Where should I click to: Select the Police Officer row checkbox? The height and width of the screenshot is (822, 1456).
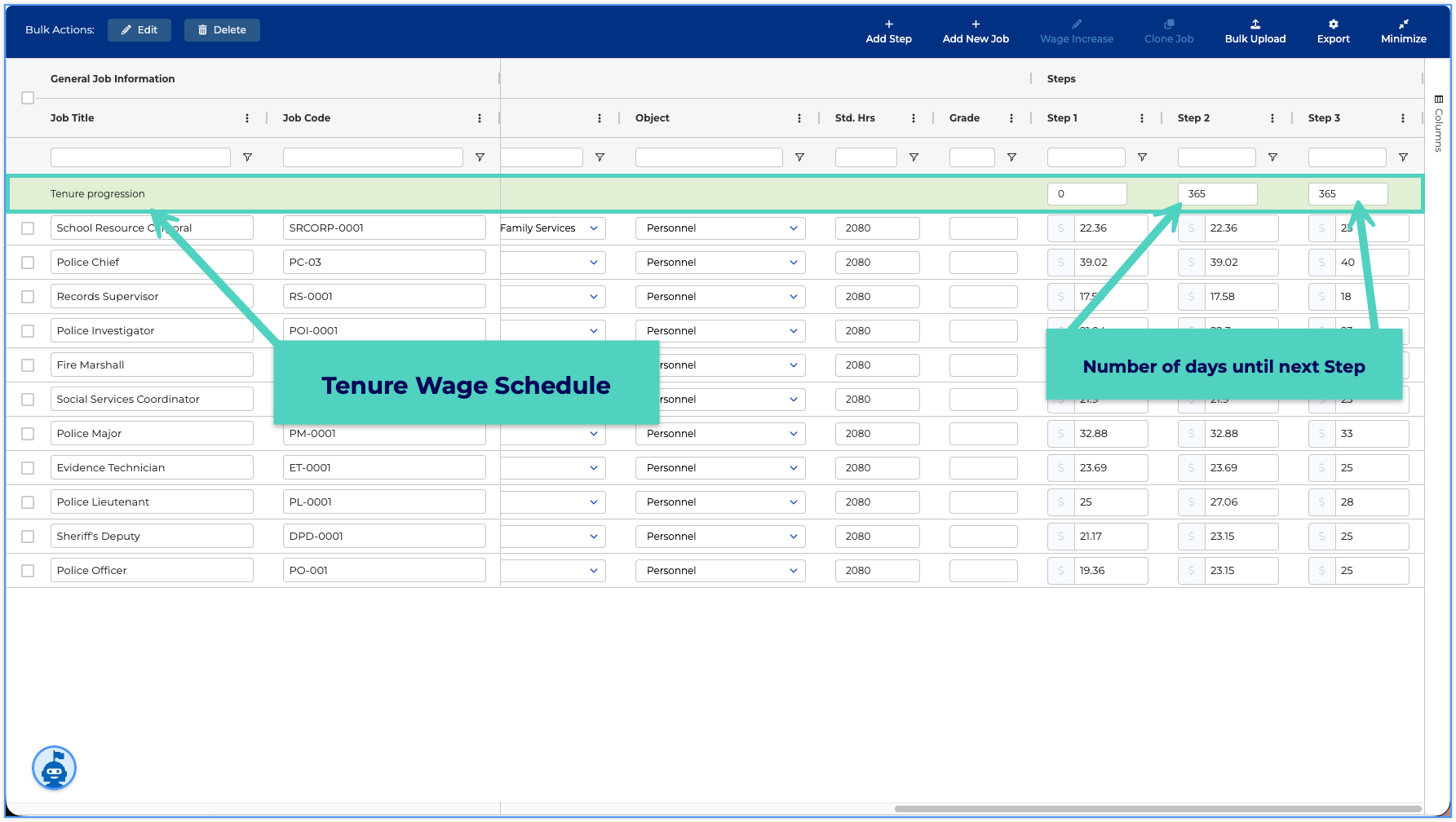pyautogui.click(x=28, y=571)
